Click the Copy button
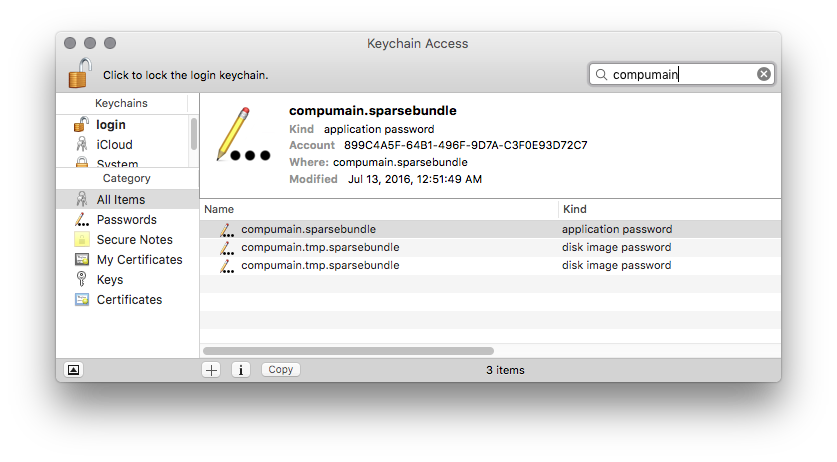Viewport: 837px width, 462px height. point(281,370)
